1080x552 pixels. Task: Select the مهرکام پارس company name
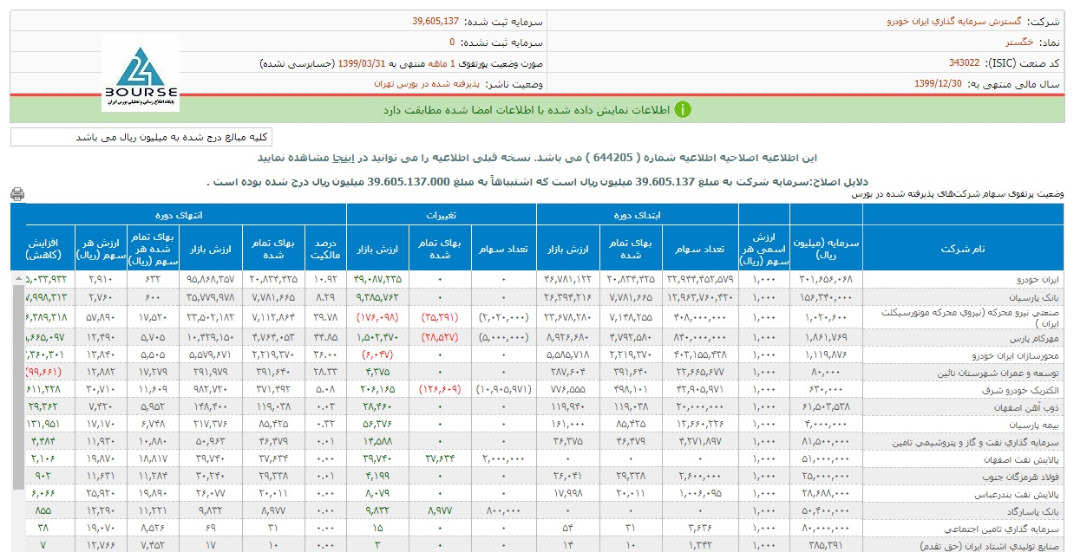pos(1035,338)
